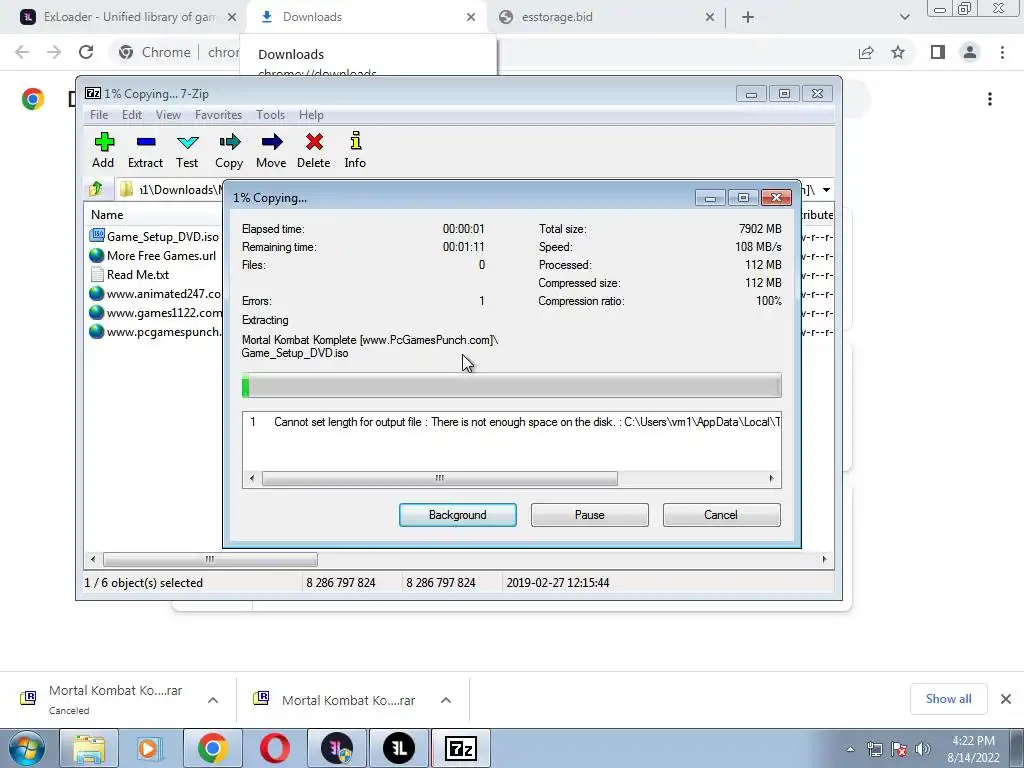Switch to the ExLoader browser tab
Viewport: 1024px width, 768px height.
click(129, 17)
